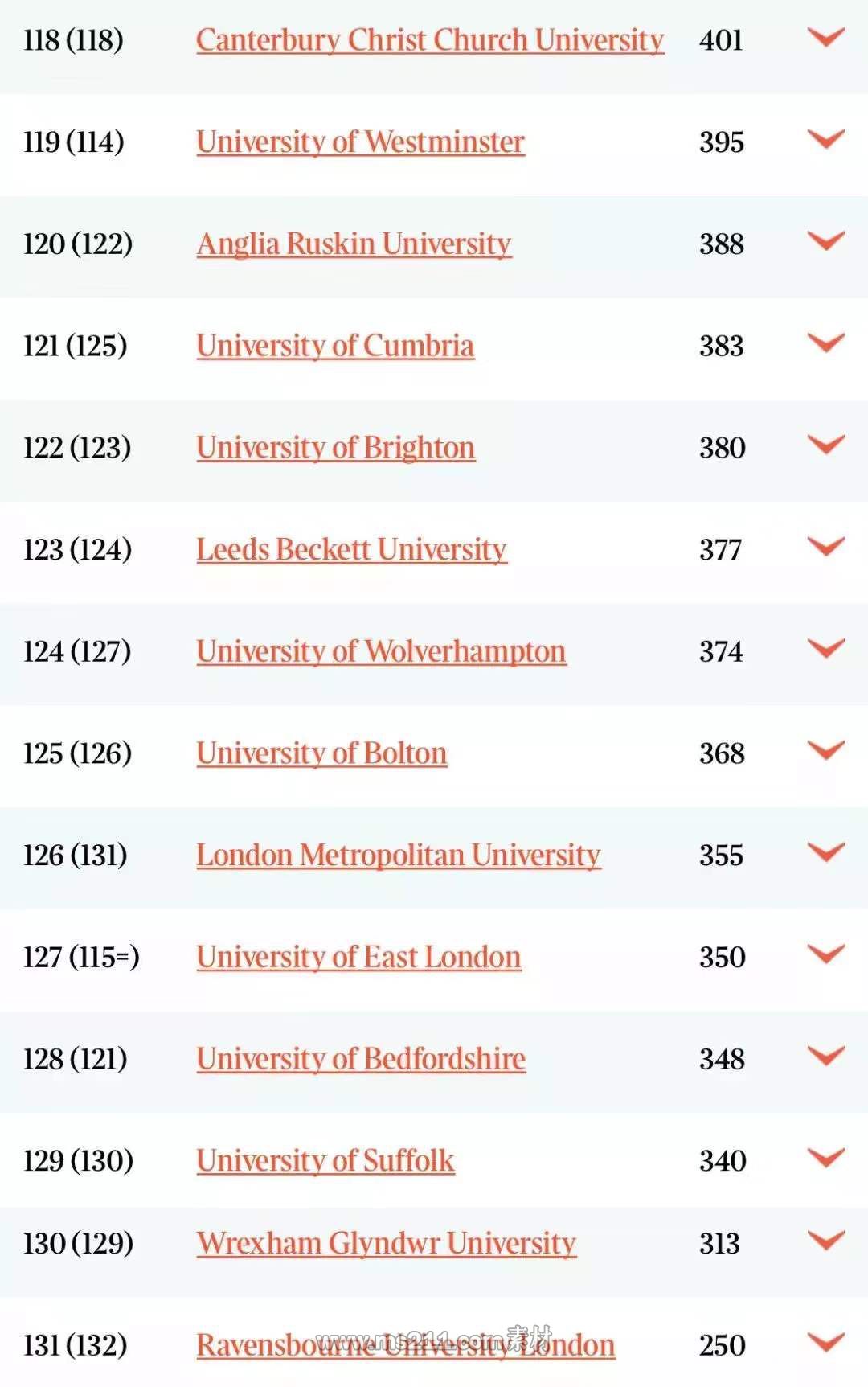Open University of Bedfordshire link
The width and height of the screenshot is (868, 1387).
click(x=361, y=1059)
